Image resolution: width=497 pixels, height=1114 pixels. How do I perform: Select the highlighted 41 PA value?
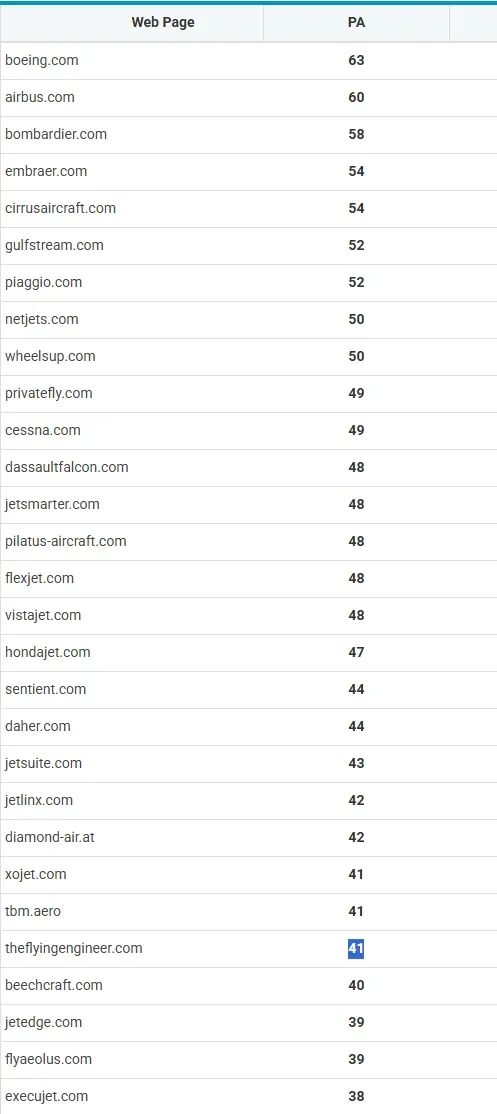[x=356, y=948]
